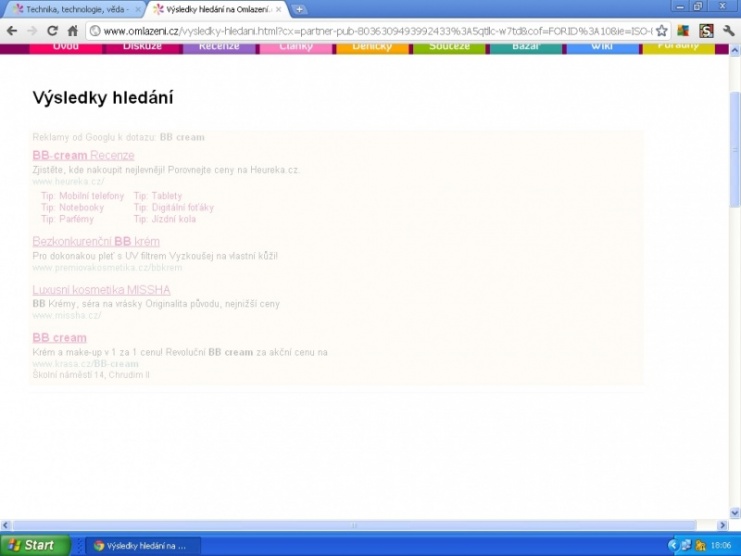The width and height of the screenshot is (741, 556).
Task: Open the Chrome wrench settings menu
Action: coord(728,31)
